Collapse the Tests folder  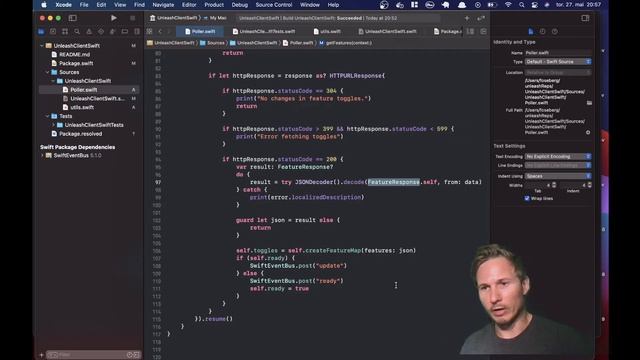pos(47,116)
